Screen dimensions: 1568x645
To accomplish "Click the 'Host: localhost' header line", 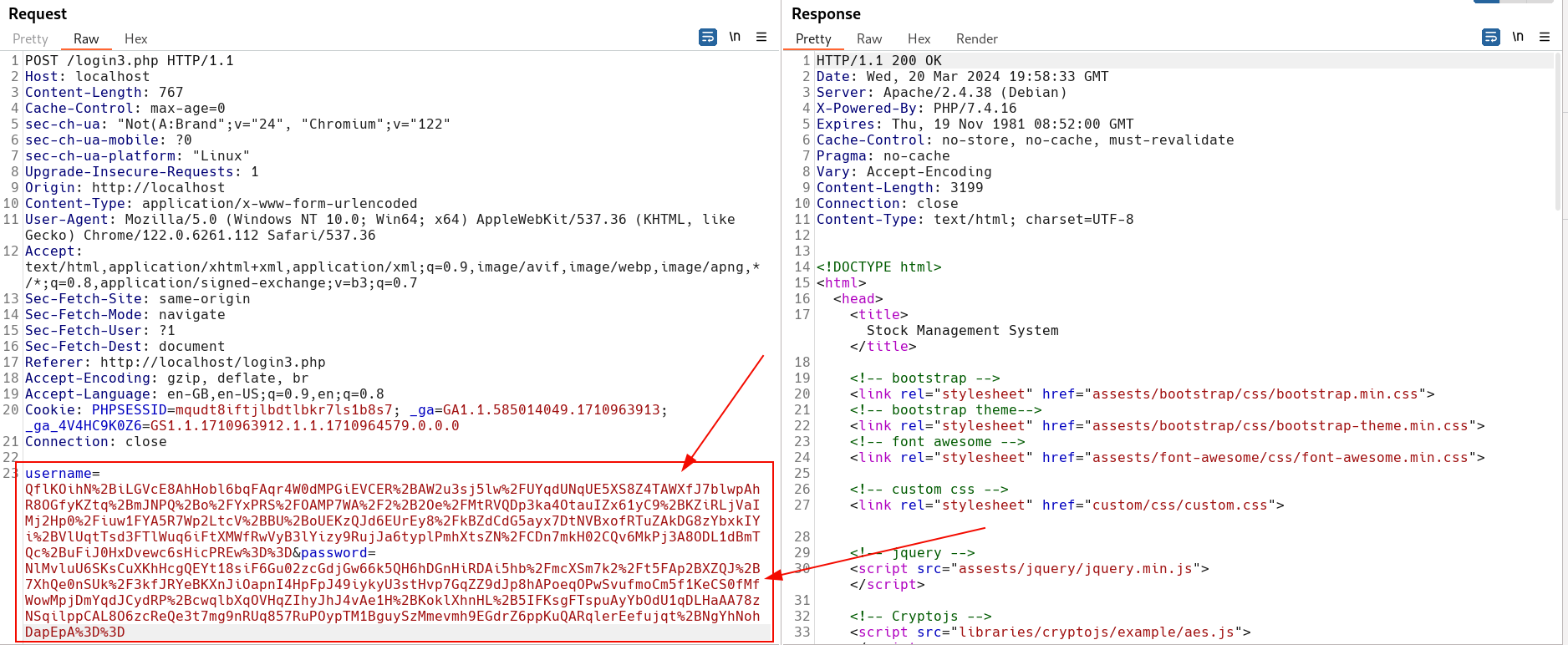I will click(88, 77).
